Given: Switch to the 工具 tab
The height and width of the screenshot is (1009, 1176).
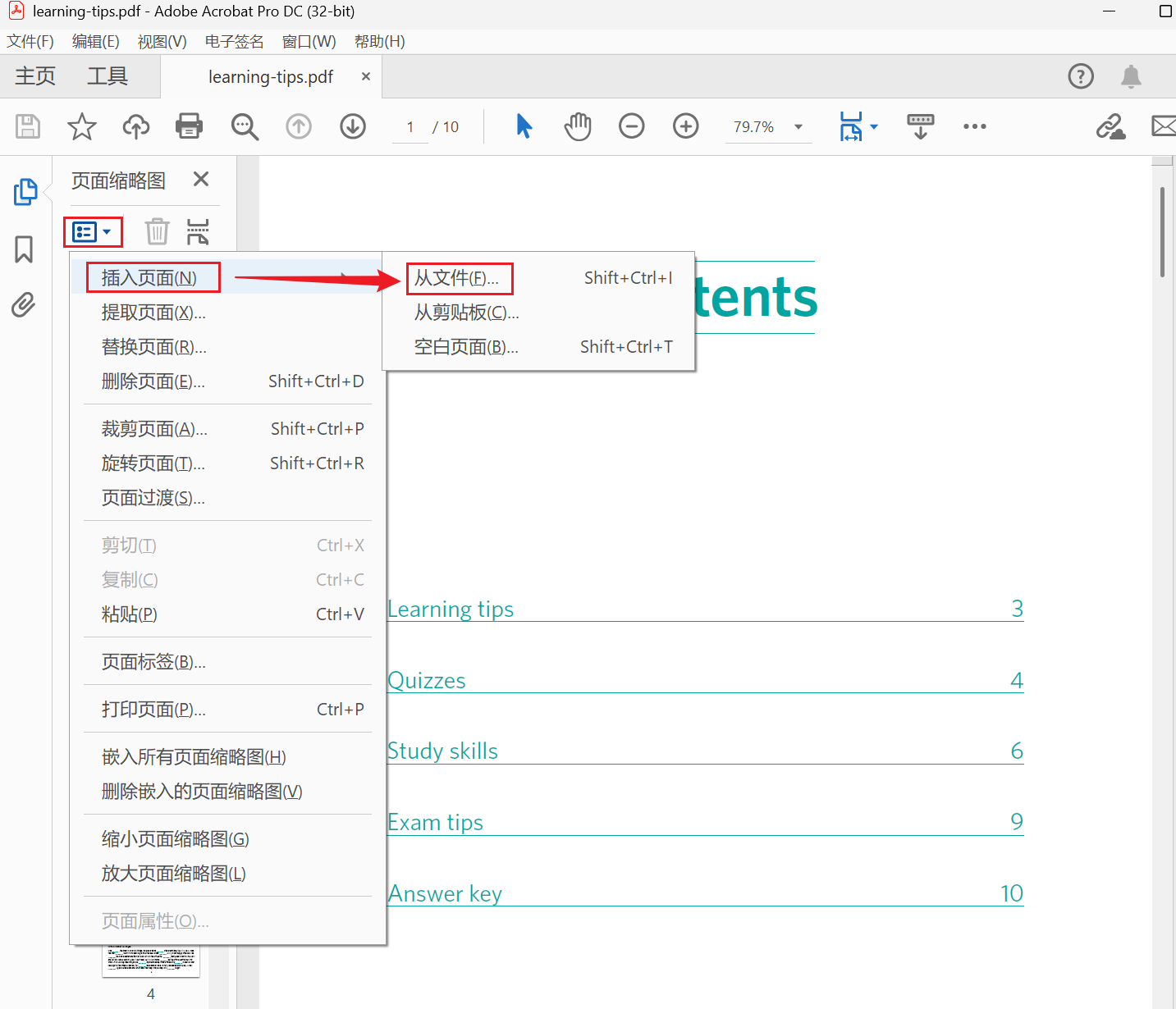Looking at the screenshot, I should [106, 75].
